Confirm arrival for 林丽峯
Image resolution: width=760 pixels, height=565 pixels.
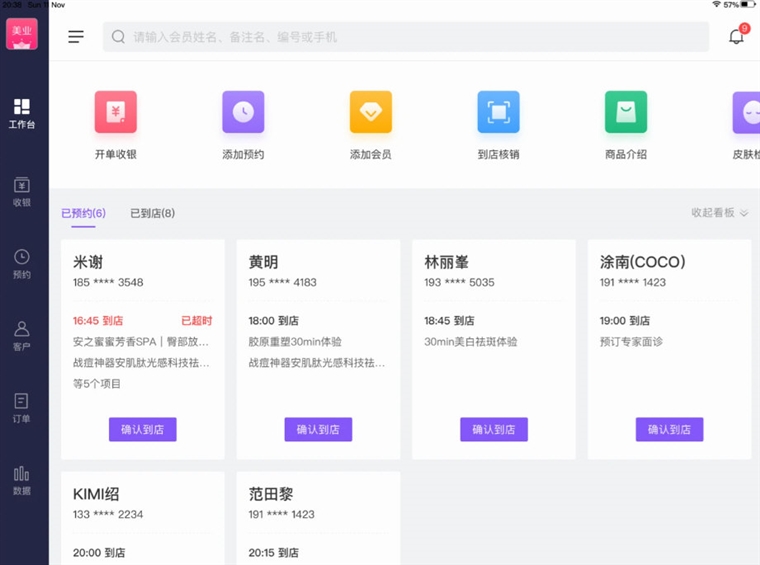coord(494,429)
